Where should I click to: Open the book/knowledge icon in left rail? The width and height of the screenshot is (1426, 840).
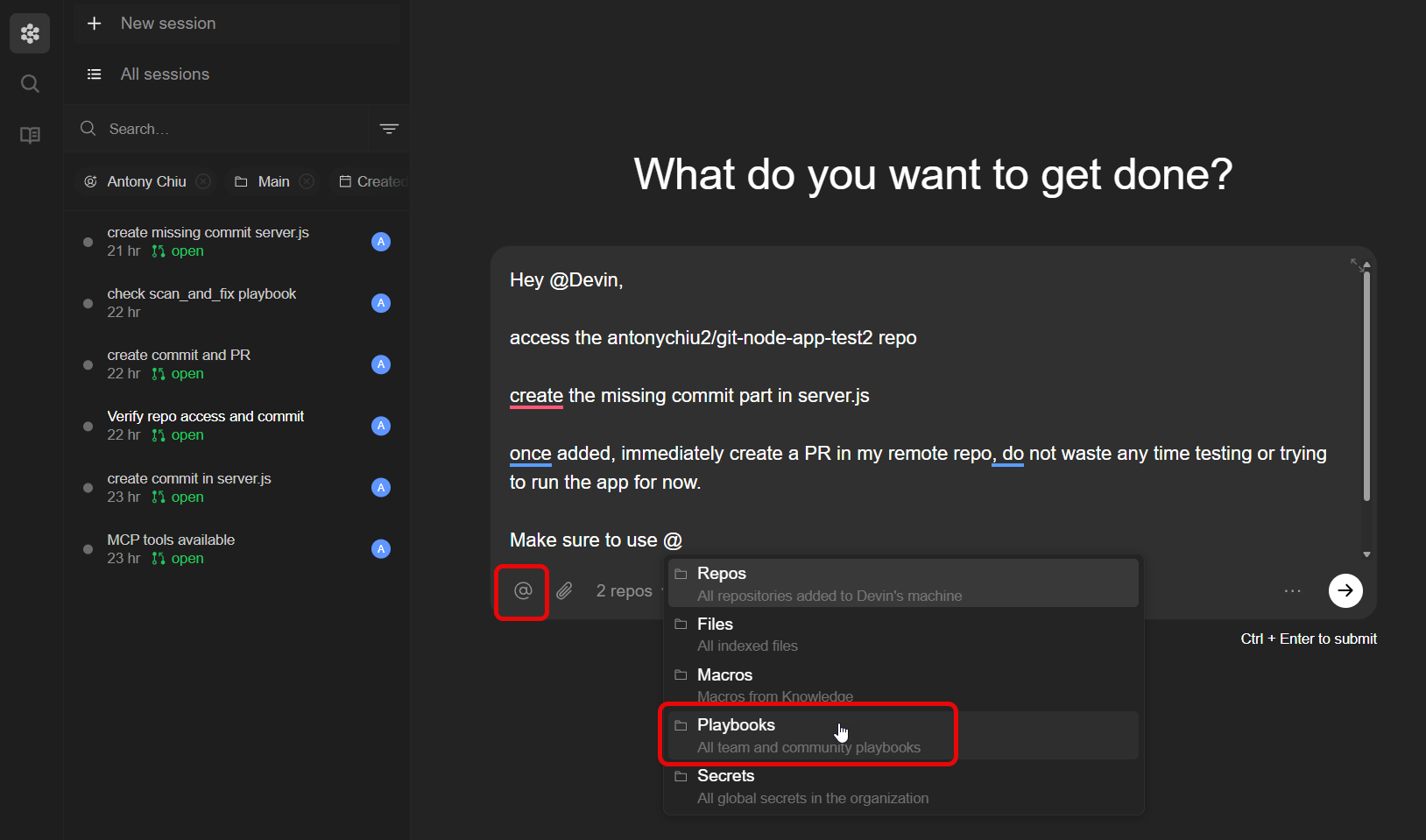pyautogui.click(x=30, y=135)
